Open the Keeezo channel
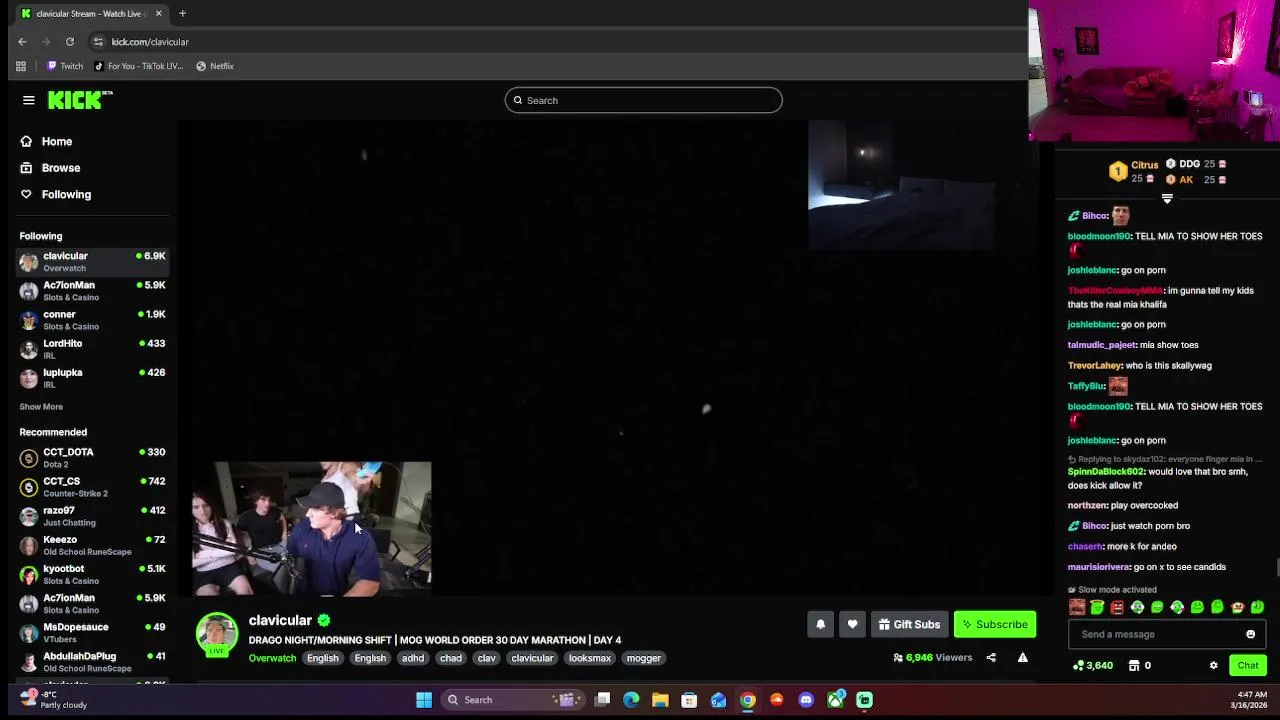 92,544
